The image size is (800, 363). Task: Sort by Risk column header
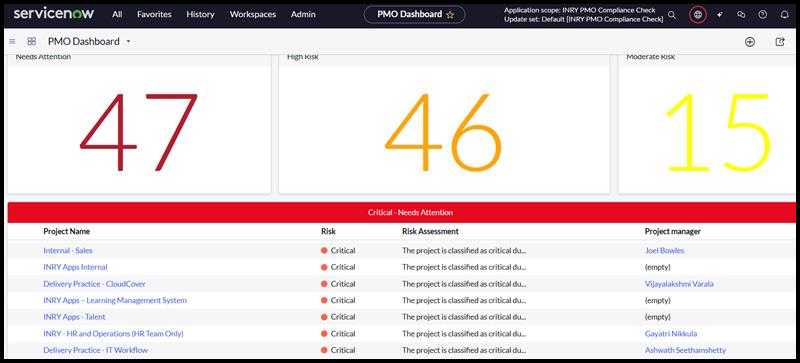pos(328,231)
